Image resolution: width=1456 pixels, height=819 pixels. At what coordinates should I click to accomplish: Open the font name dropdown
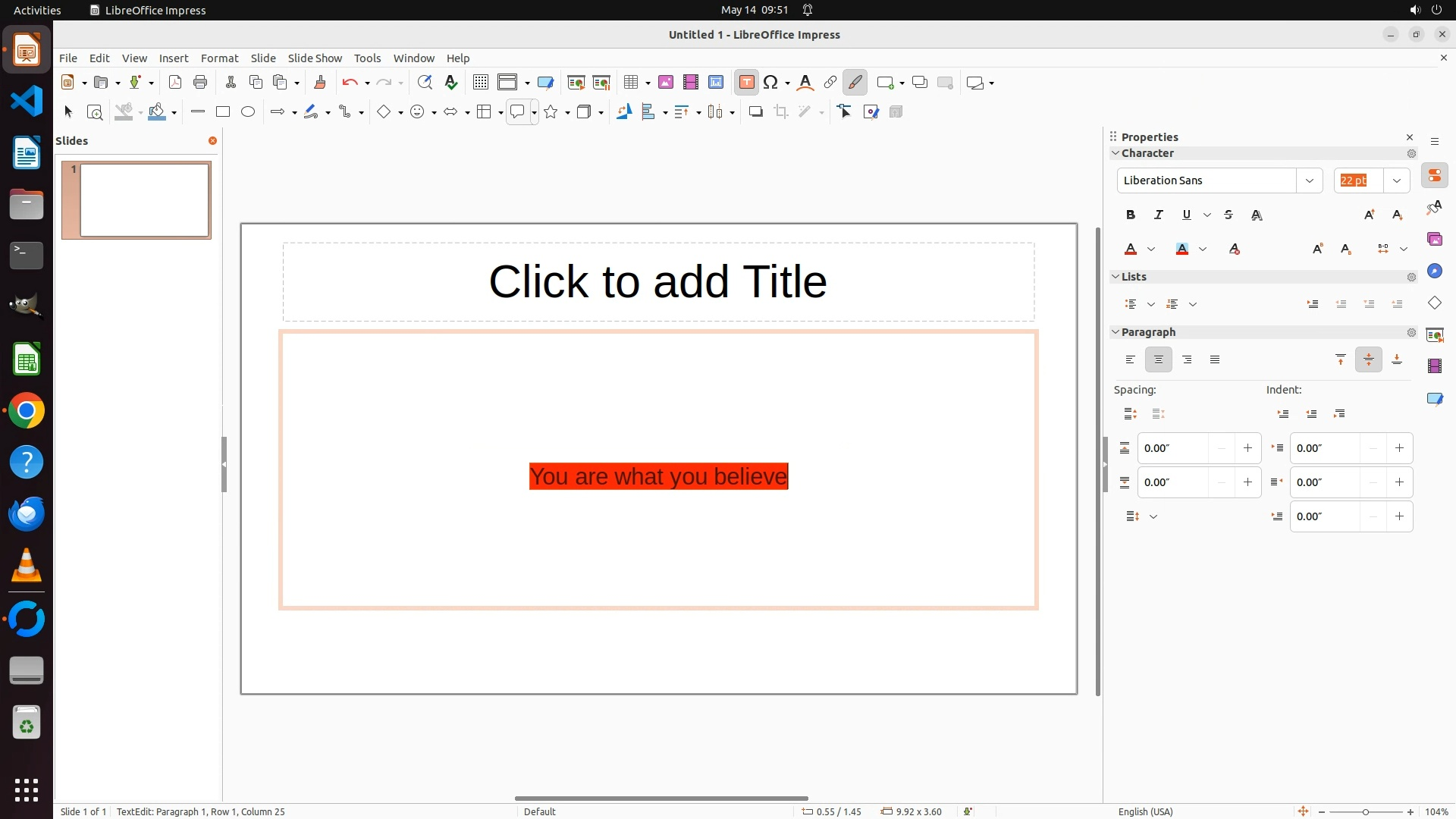(x=1309, y=180)
